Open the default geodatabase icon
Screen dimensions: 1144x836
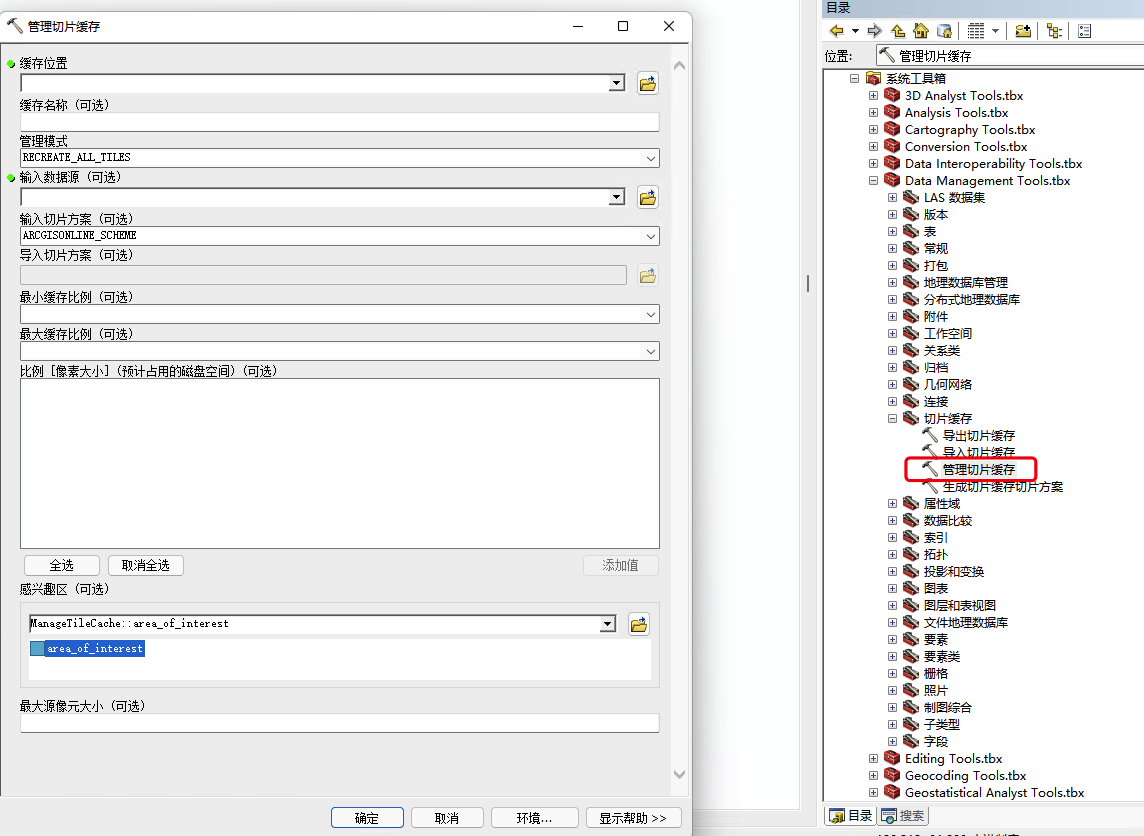[x=944, y=31]
